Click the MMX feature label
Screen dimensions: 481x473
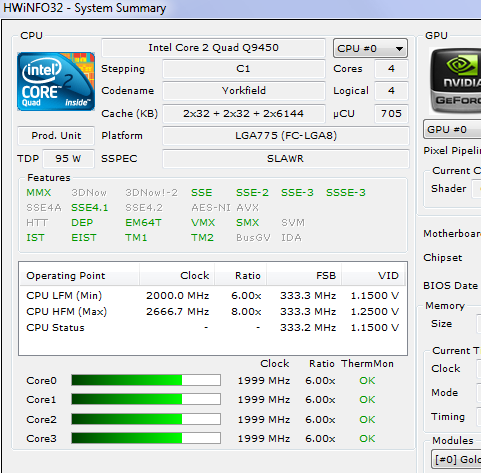[x=39, y=193]
